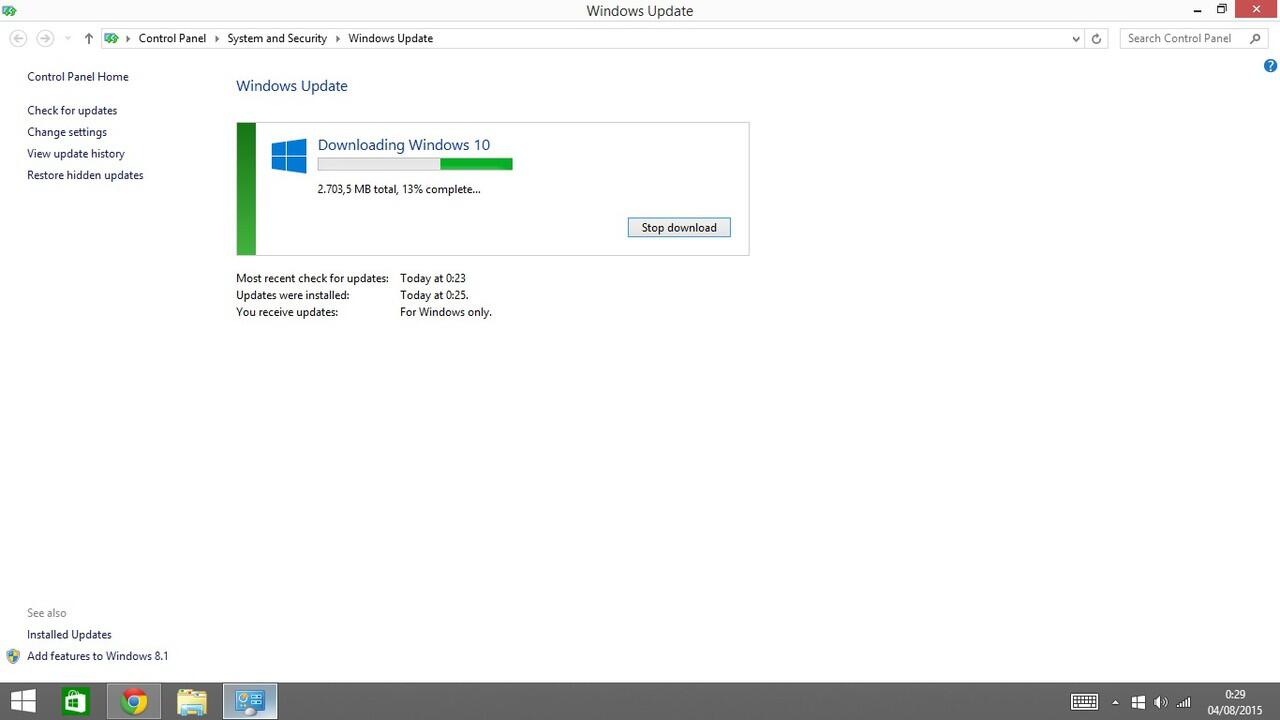This screenshot has width=1280, height=720.
Task: Select System and Security breadcrumb
Action: 277,38
